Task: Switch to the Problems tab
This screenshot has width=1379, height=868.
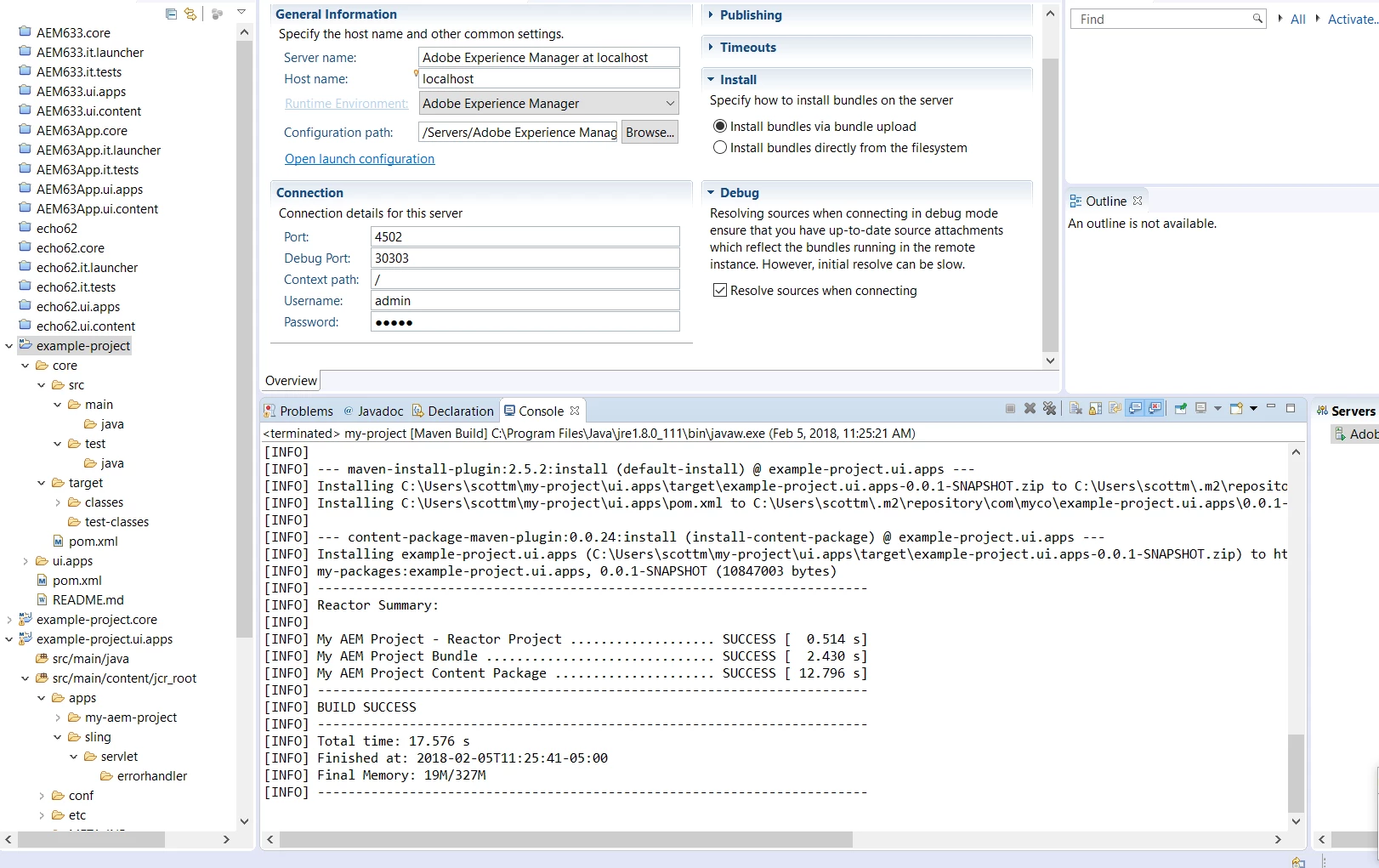Action: [x=298, y=411]
